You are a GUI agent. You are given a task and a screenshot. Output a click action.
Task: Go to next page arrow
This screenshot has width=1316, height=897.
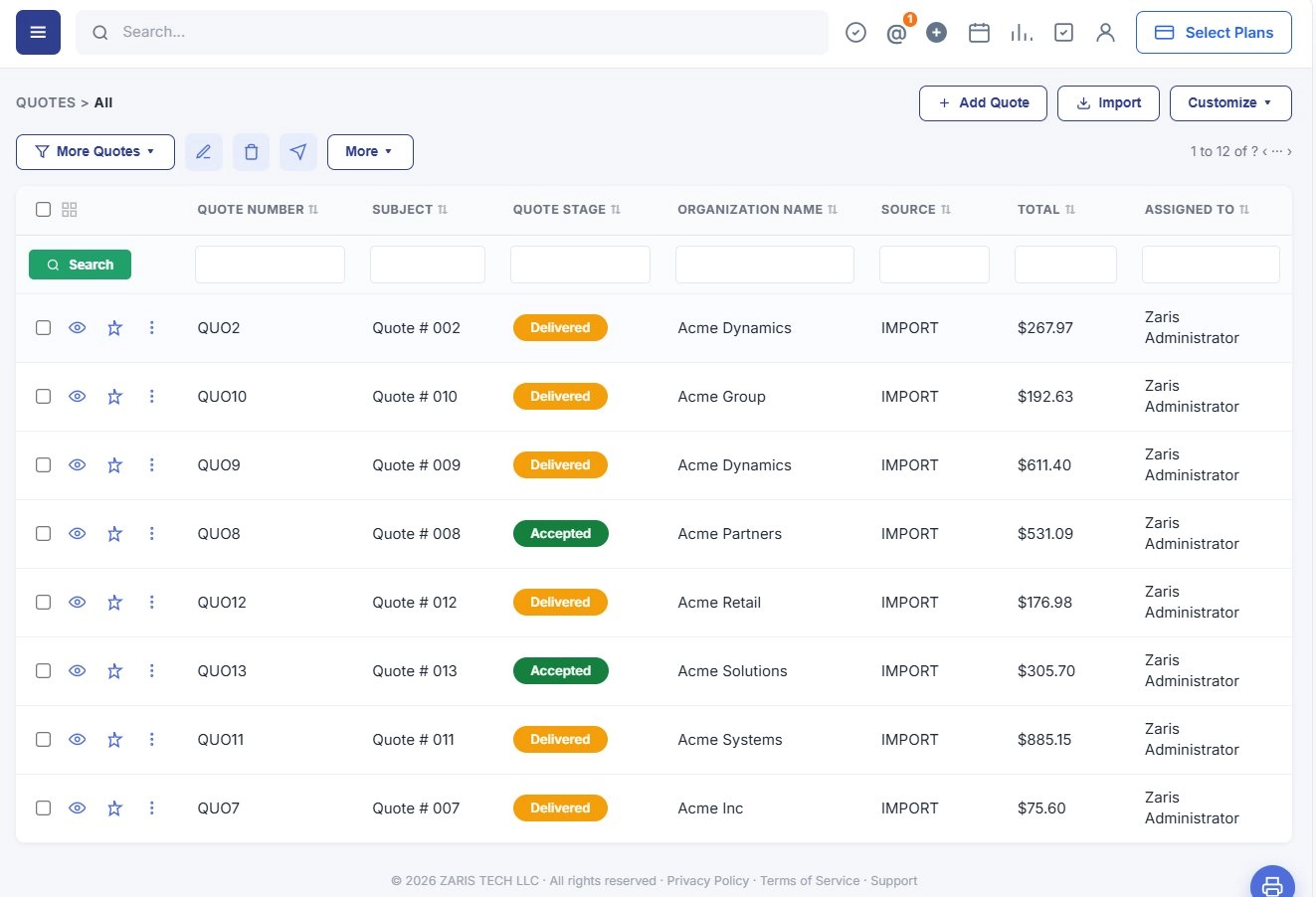1289,152
